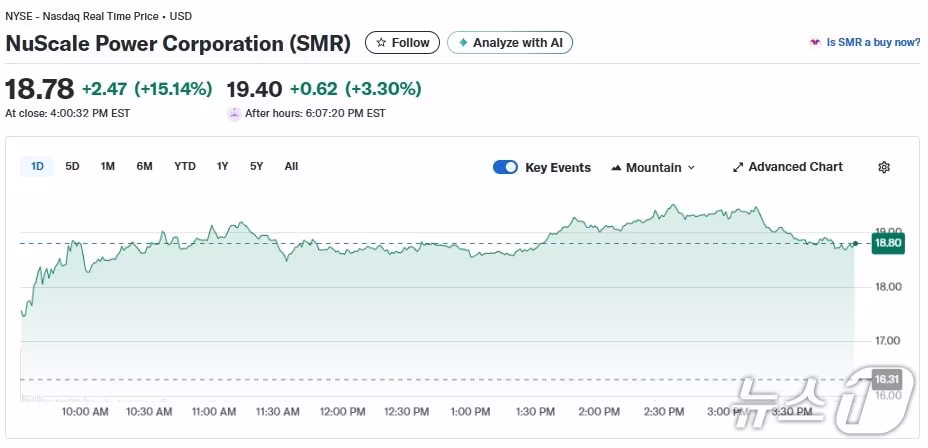Switch chart to YTD range
This screenshot has height=448, width=928.
pyautogui.click(x=185, y=166)
